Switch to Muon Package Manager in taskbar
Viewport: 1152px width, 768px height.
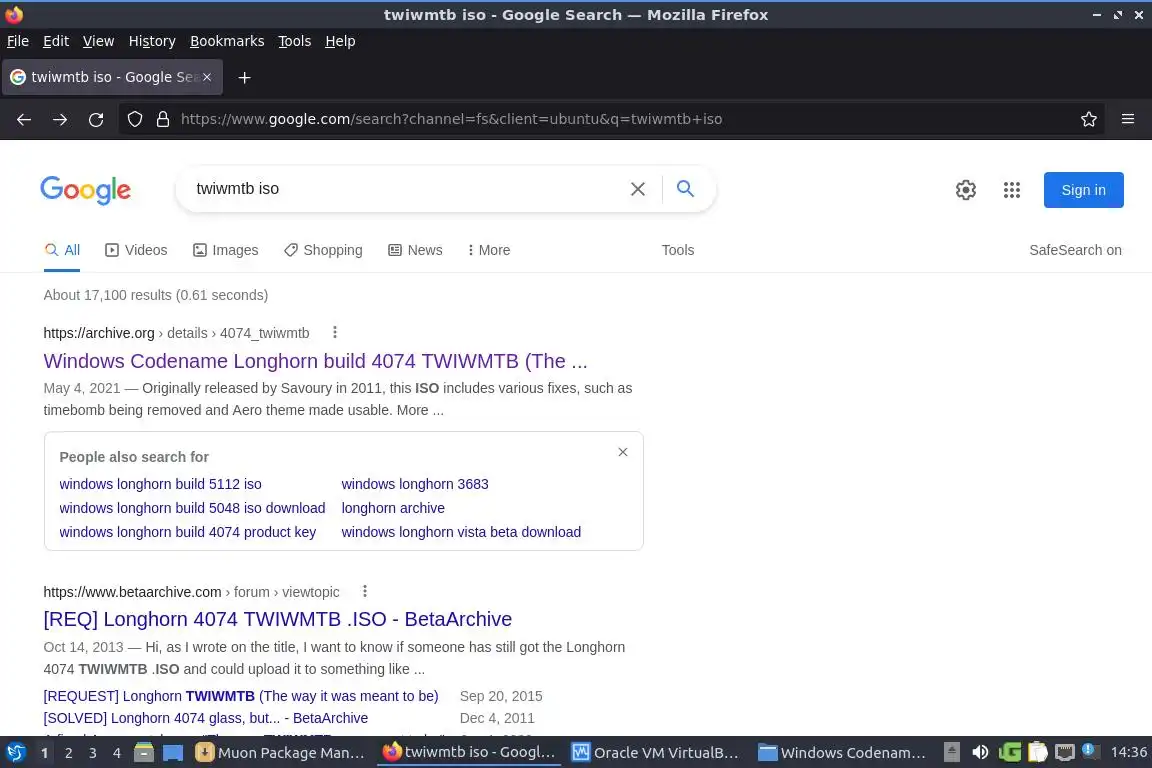pos(281,753)
